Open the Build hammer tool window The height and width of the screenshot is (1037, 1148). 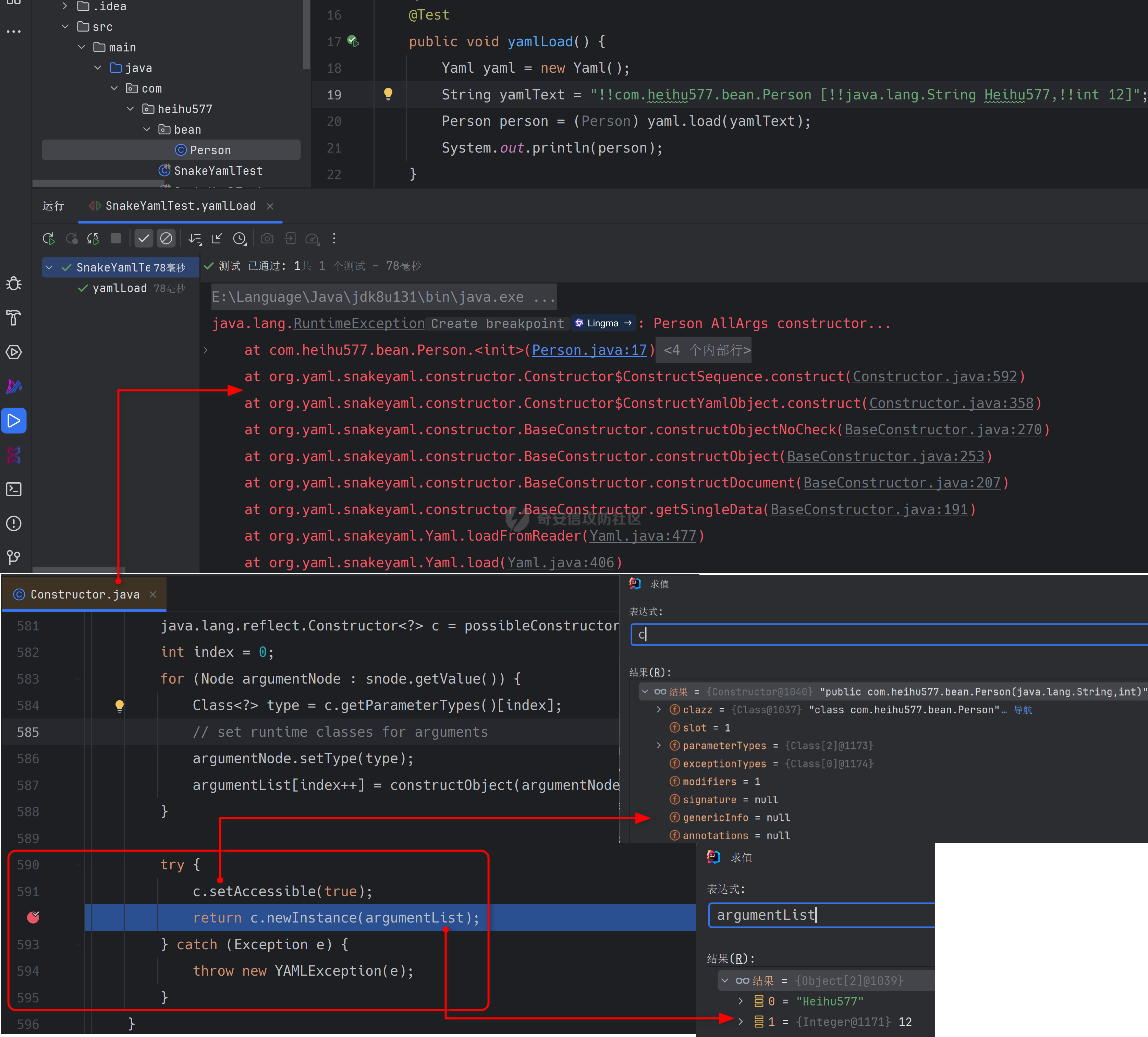click(14, 318)
